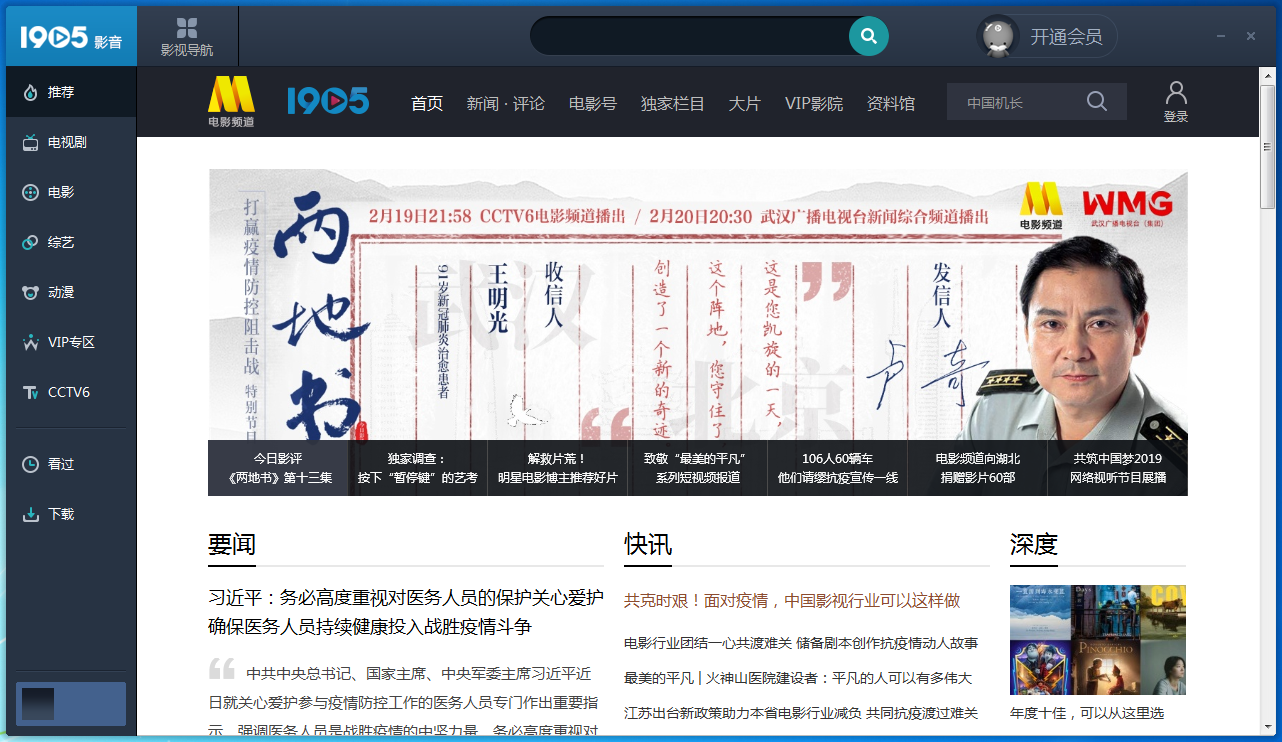Click the 电影 film reel icon
Image resolution: width=1282 pixels, height=742 pixels.
click(30, 192)
